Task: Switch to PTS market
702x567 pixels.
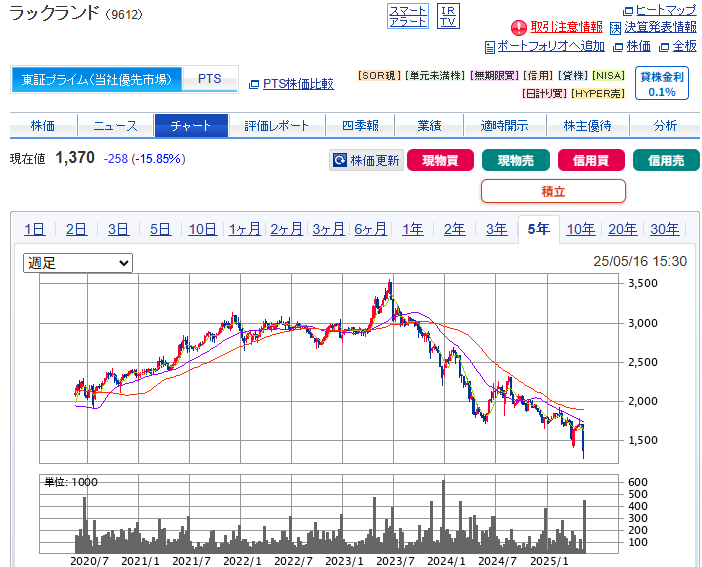Action: [x=210, y=79]
